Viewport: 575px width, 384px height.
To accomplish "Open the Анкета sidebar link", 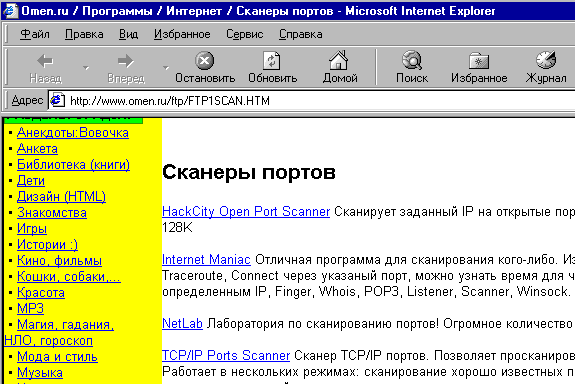I will tap(37, 149).
